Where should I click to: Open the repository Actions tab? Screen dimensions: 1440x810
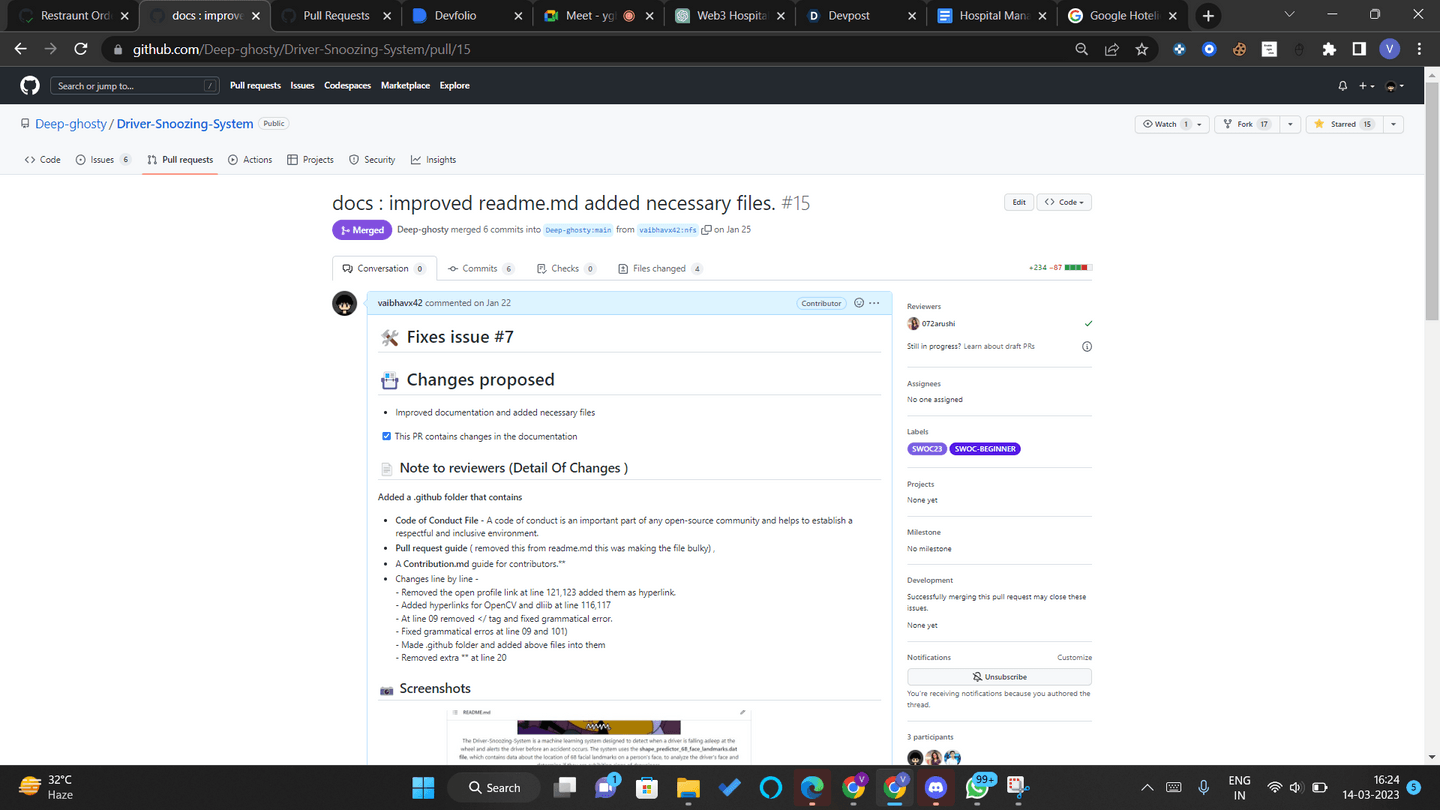(250, 160)
